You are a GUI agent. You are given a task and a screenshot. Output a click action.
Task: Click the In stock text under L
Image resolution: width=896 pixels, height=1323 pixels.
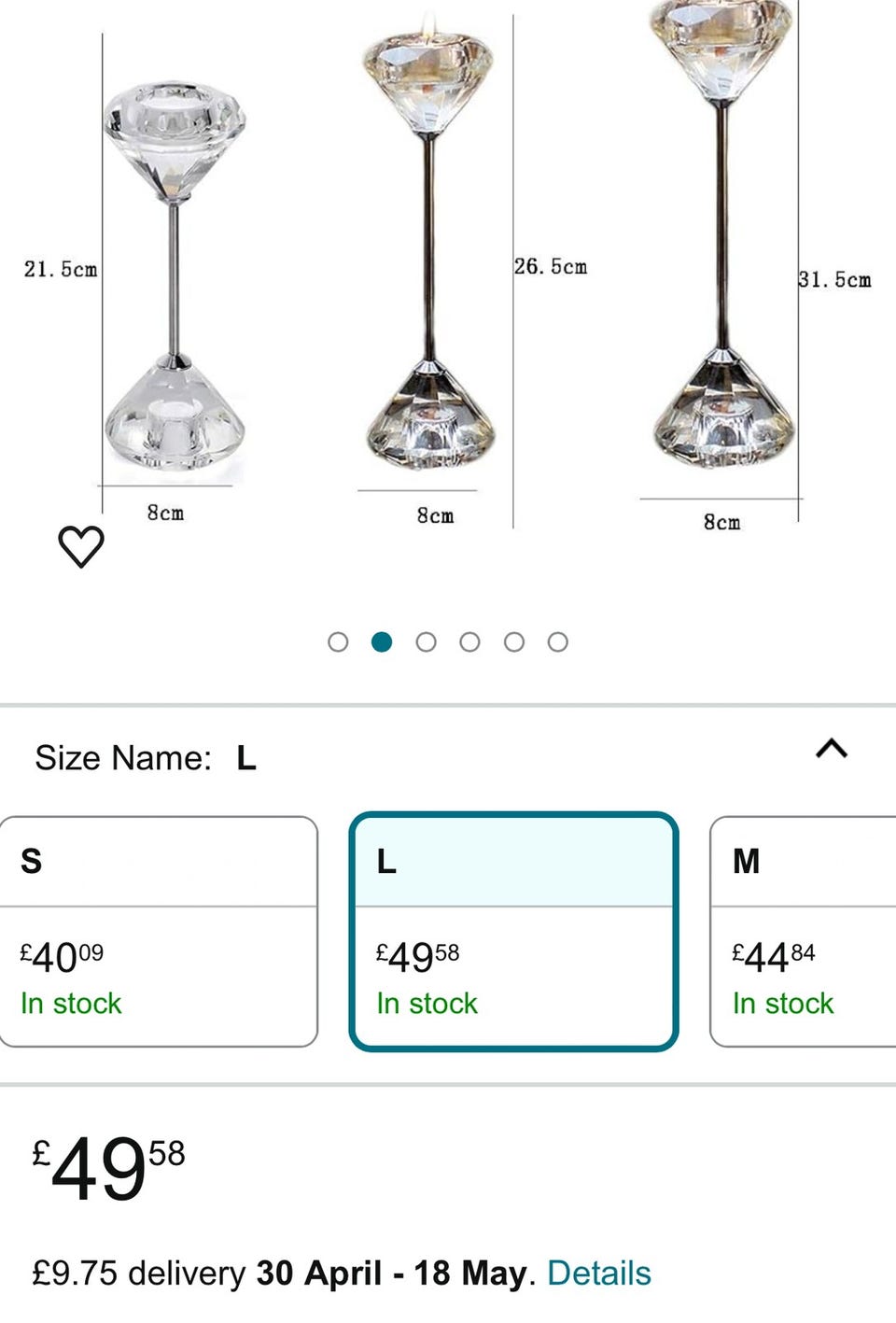coord(427,1004)
